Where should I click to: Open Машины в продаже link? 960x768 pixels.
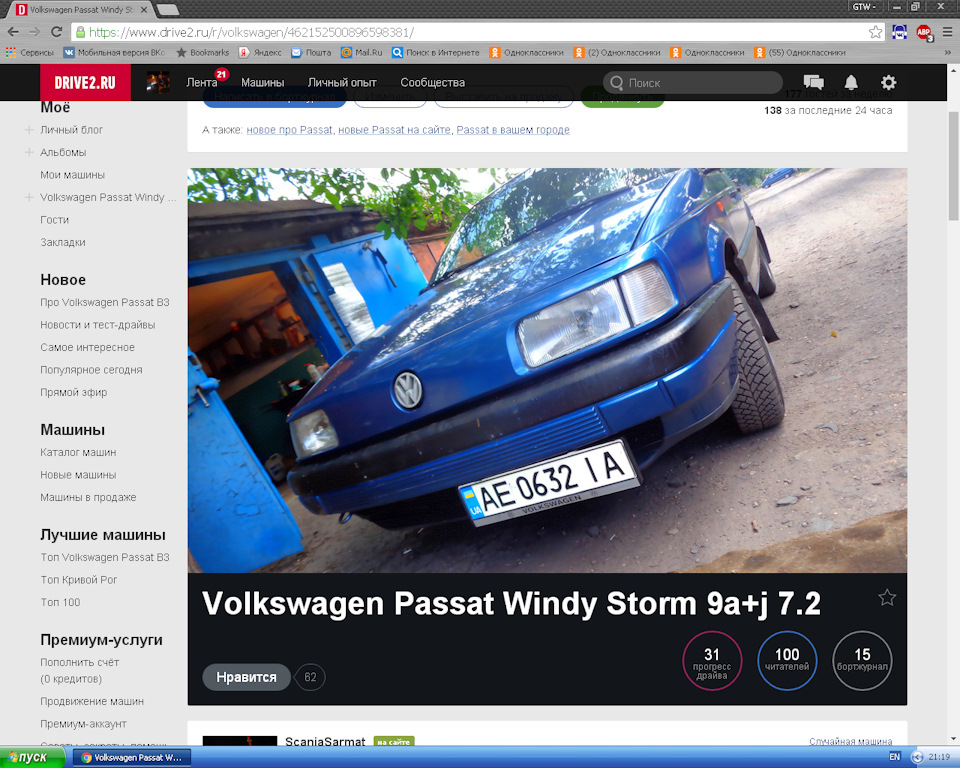coord(88,497)
